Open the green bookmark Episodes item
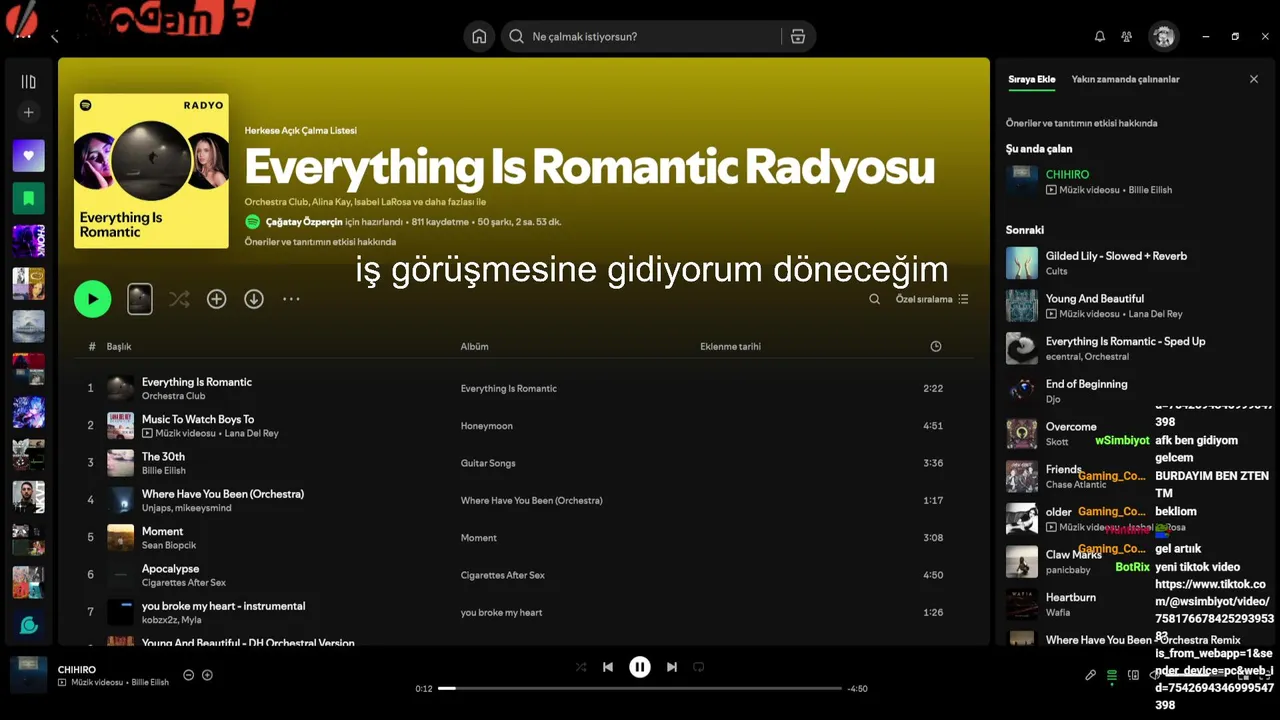 tap(28, 198)
